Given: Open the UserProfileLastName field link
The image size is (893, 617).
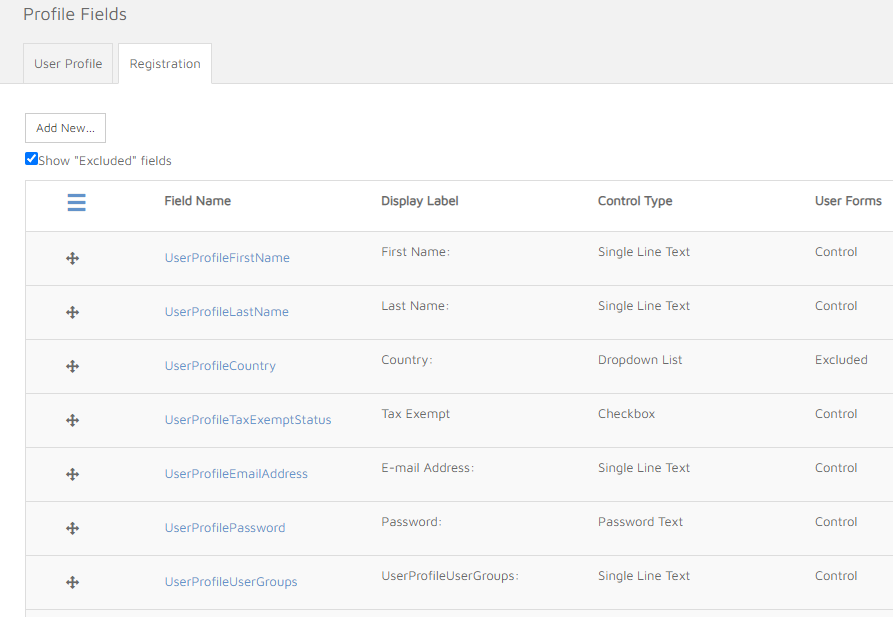Looking at the screenshot, I should (226, 312).
